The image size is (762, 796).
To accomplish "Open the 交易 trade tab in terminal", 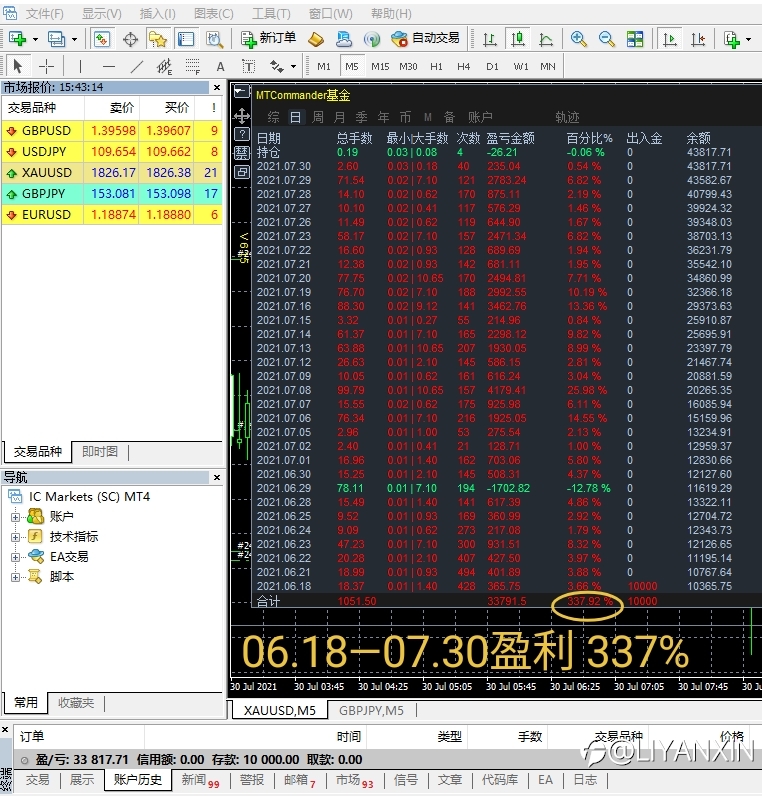I will (38, 780).
